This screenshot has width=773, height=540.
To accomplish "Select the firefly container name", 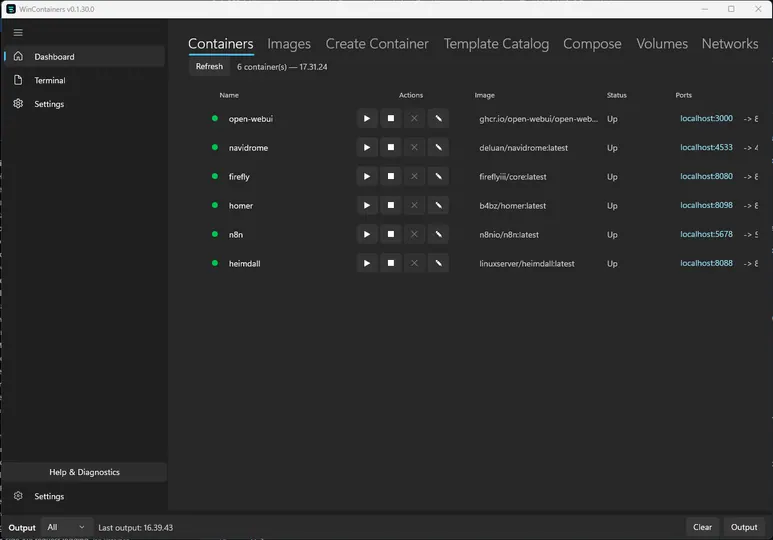I will (239, 177).
